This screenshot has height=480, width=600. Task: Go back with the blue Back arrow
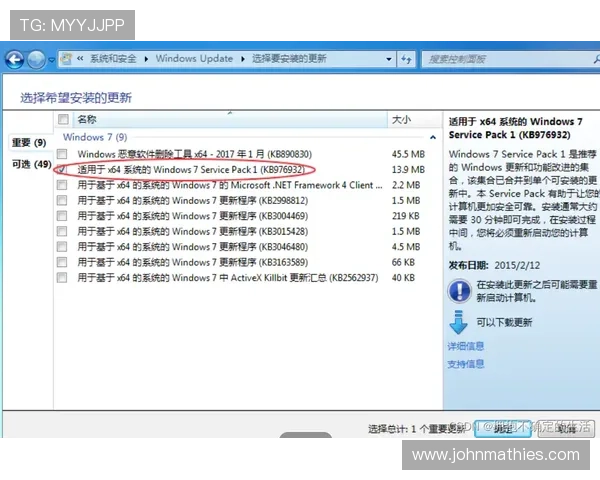tap(15, 59)
